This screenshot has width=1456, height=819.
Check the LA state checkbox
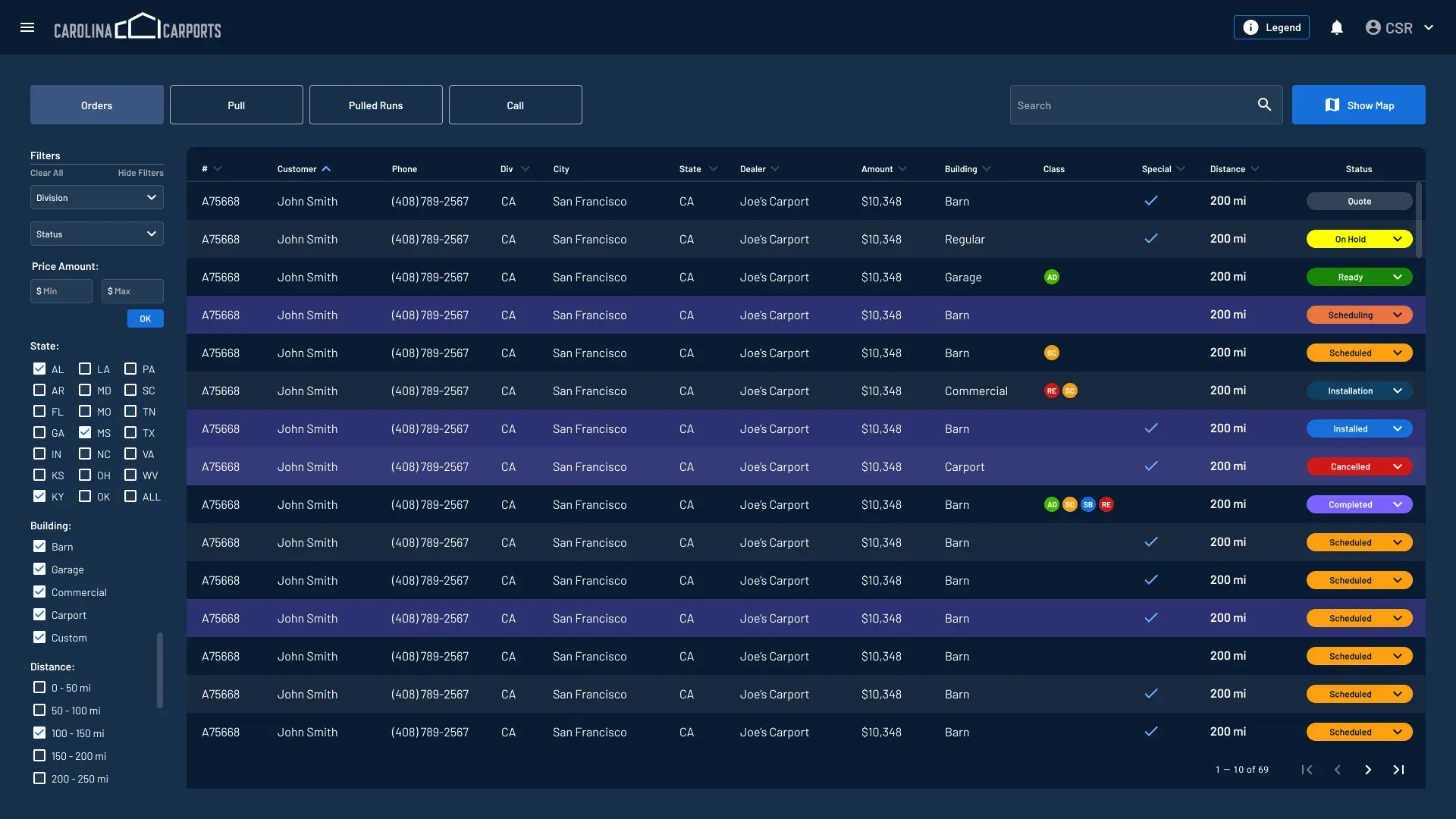click(x=85, y=369)
